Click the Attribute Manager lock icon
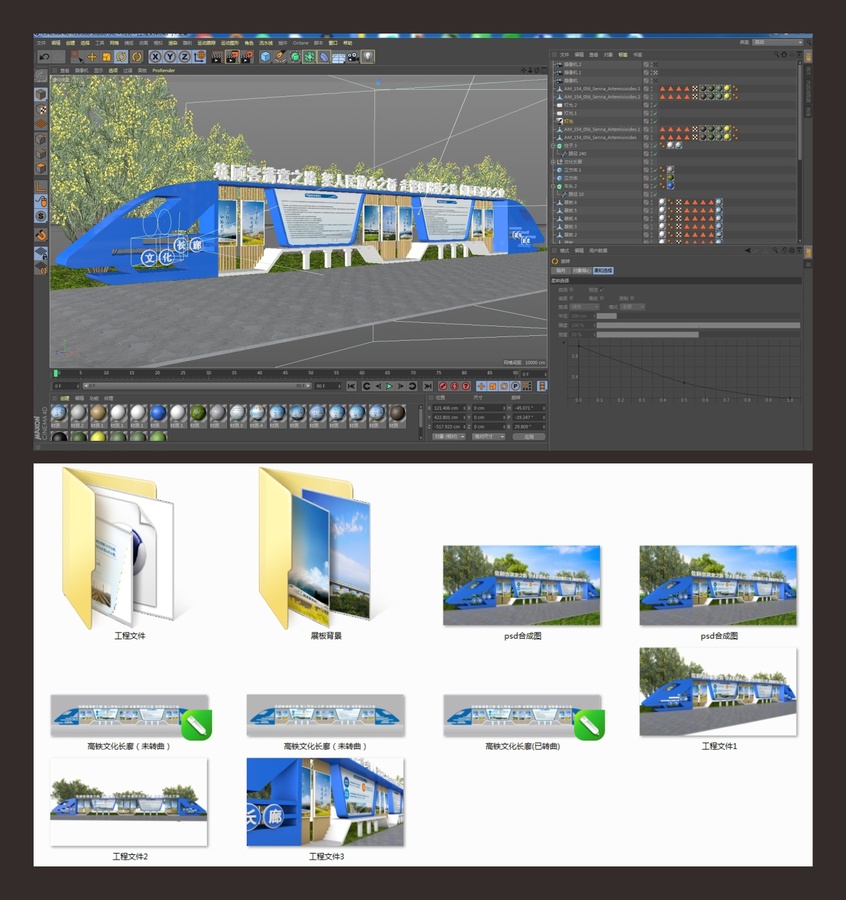Screen dimensions: 846x900 point(784,250)
